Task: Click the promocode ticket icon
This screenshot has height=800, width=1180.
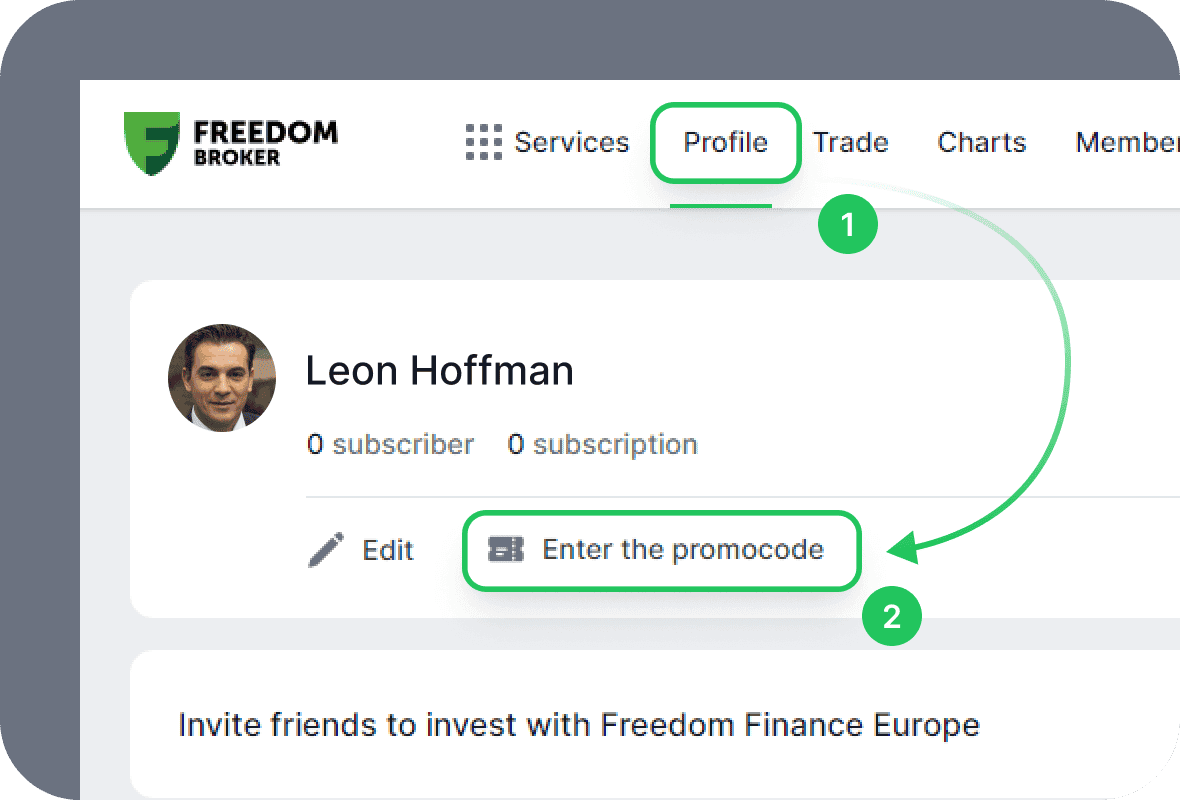Action: 505,549
